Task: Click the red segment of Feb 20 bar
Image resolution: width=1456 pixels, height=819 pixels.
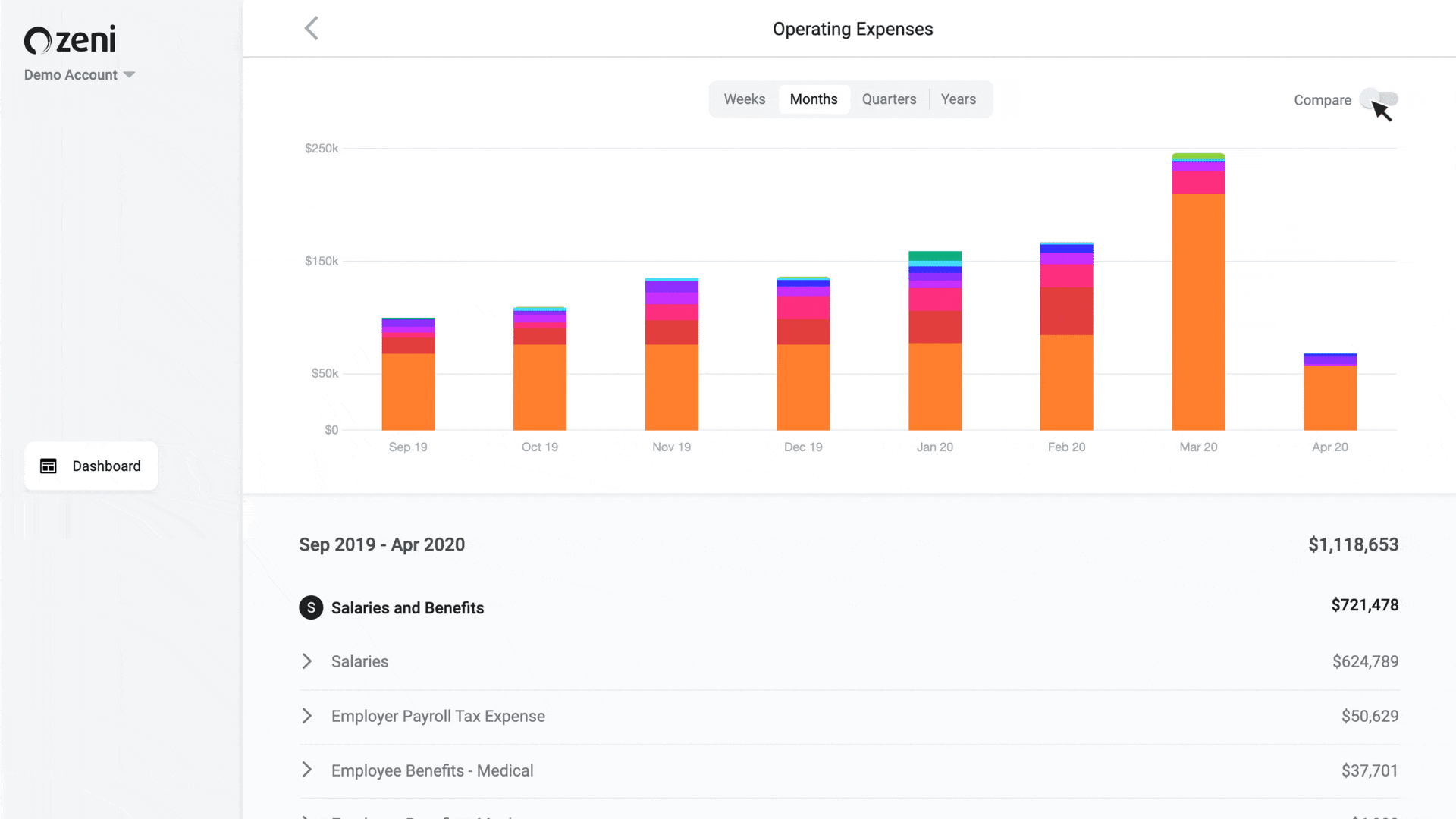Action: click(x=1066, y=311)
